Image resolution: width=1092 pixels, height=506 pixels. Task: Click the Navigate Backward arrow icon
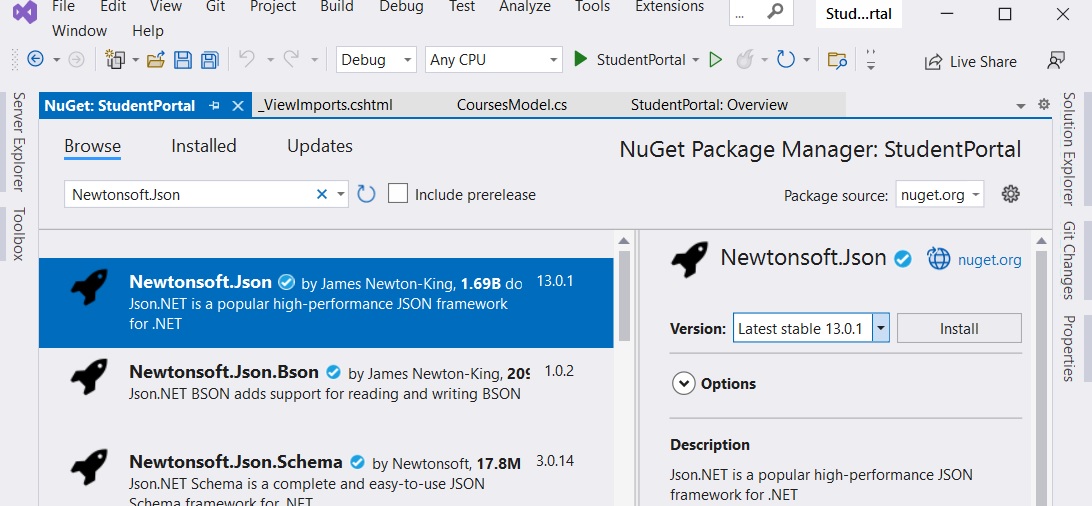(36, 60)
